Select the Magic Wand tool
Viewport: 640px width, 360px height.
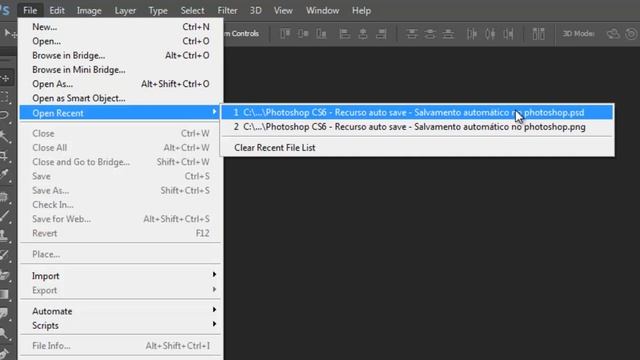4,136
